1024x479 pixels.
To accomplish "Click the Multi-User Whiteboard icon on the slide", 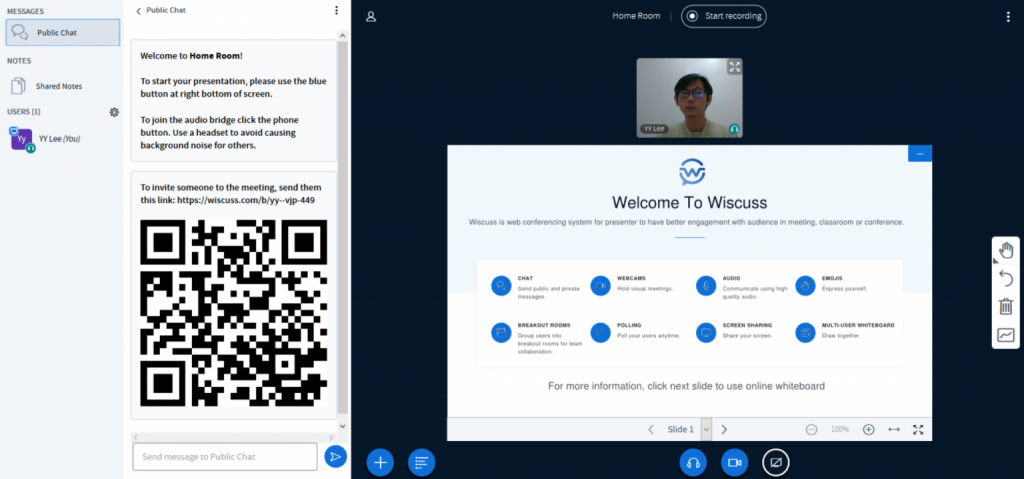I will (x=805, y=333).
